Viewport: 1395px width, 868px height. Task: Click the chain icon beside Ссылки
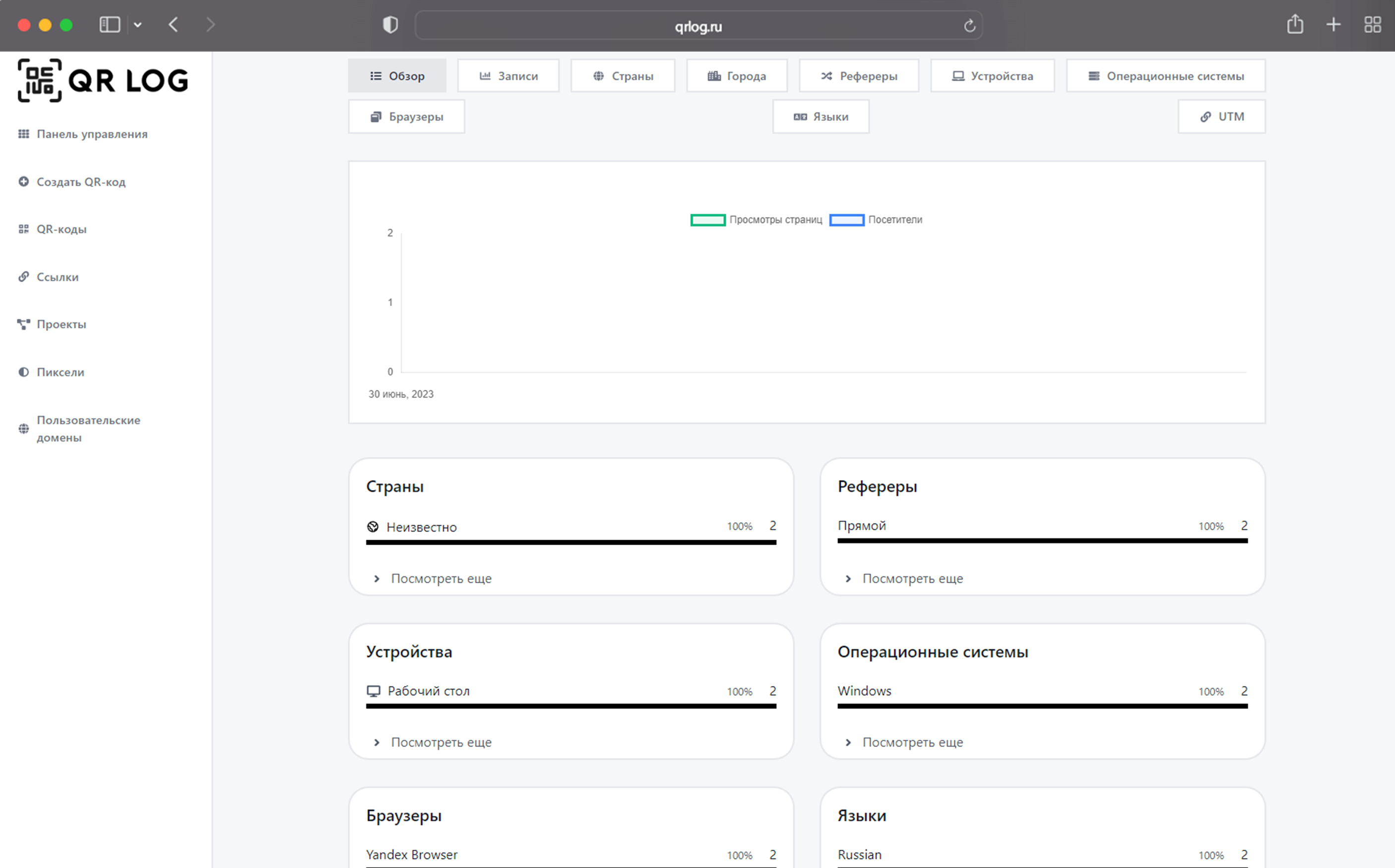tap(23, 277)
